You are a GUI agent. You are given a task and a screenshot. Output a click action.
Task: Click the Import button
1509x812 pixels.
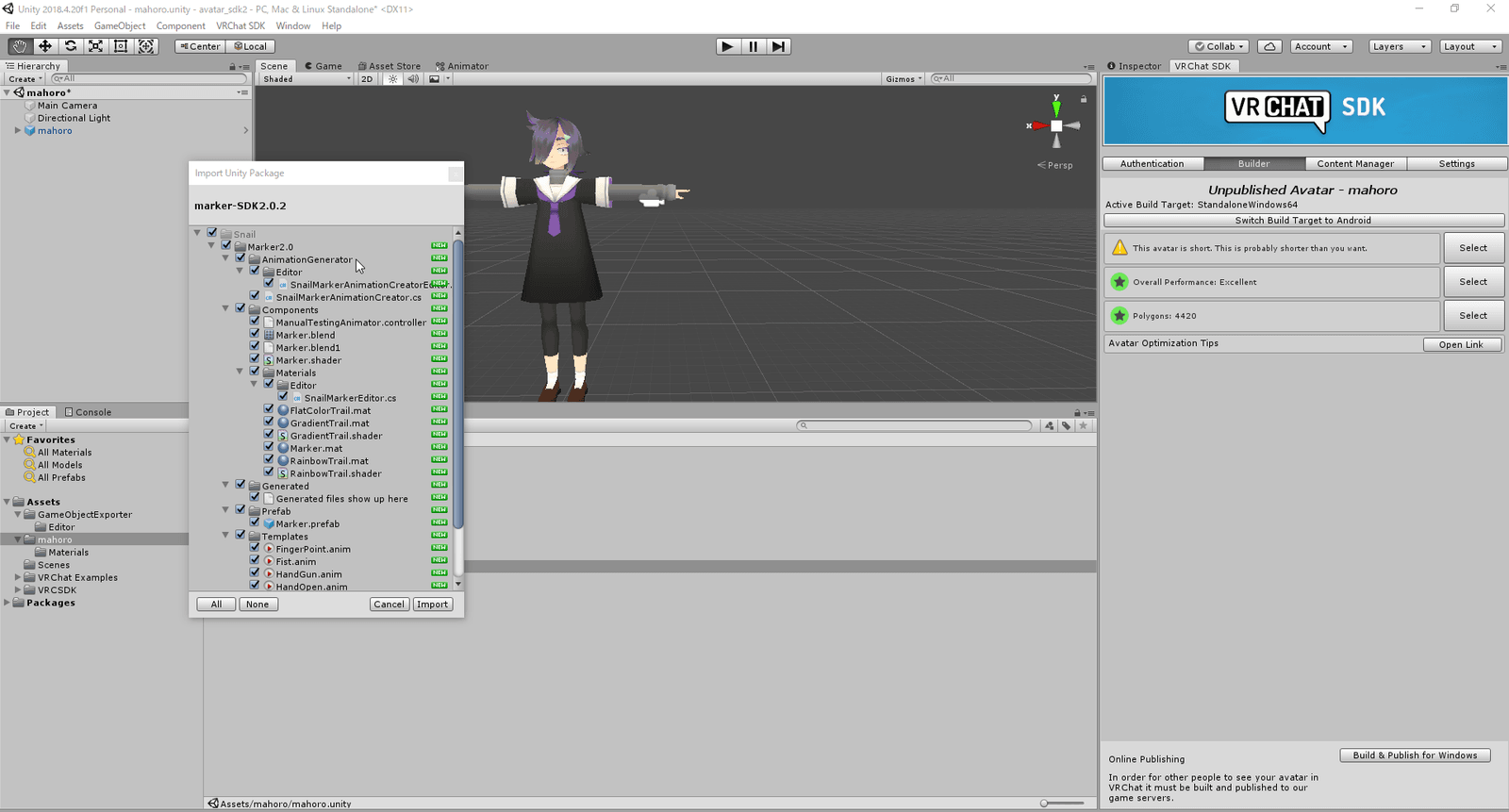click(432, 605)
